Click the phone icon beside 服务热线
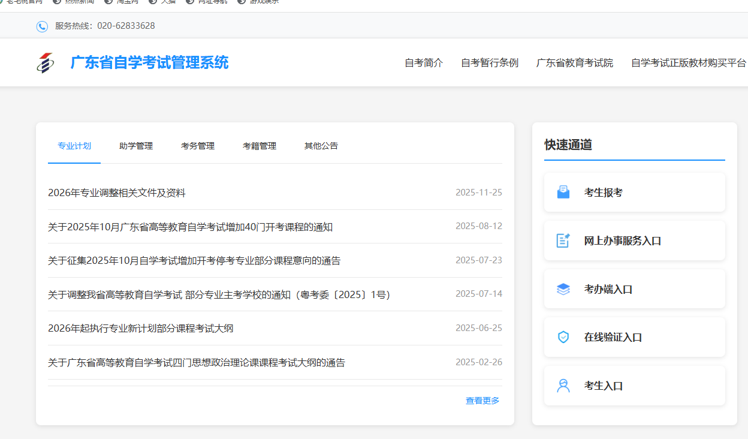This screenshot has width=748, height=439. click(x=42, y=26)
